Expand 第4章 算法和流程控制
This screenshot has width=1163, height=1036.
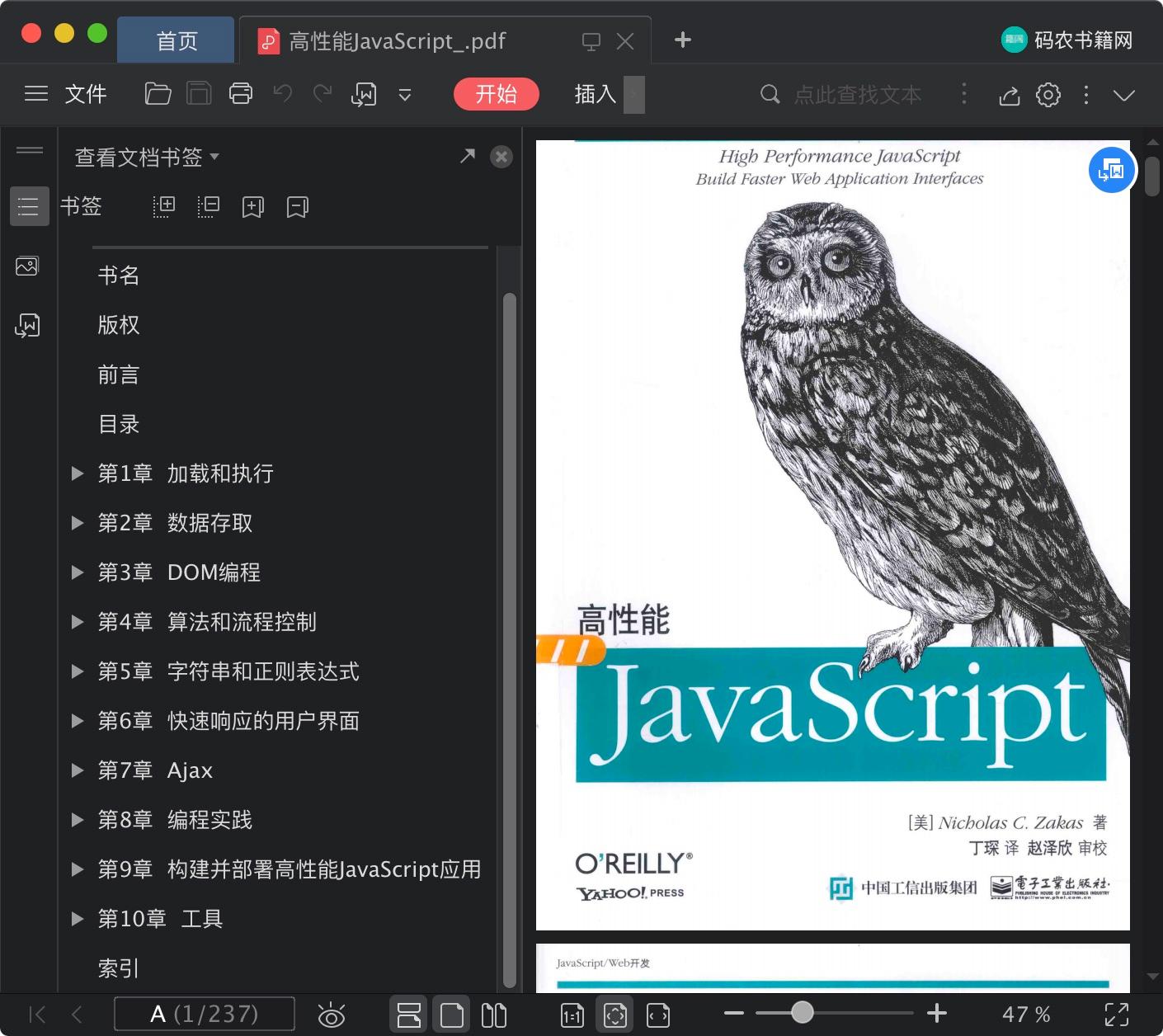click(78, 622)
